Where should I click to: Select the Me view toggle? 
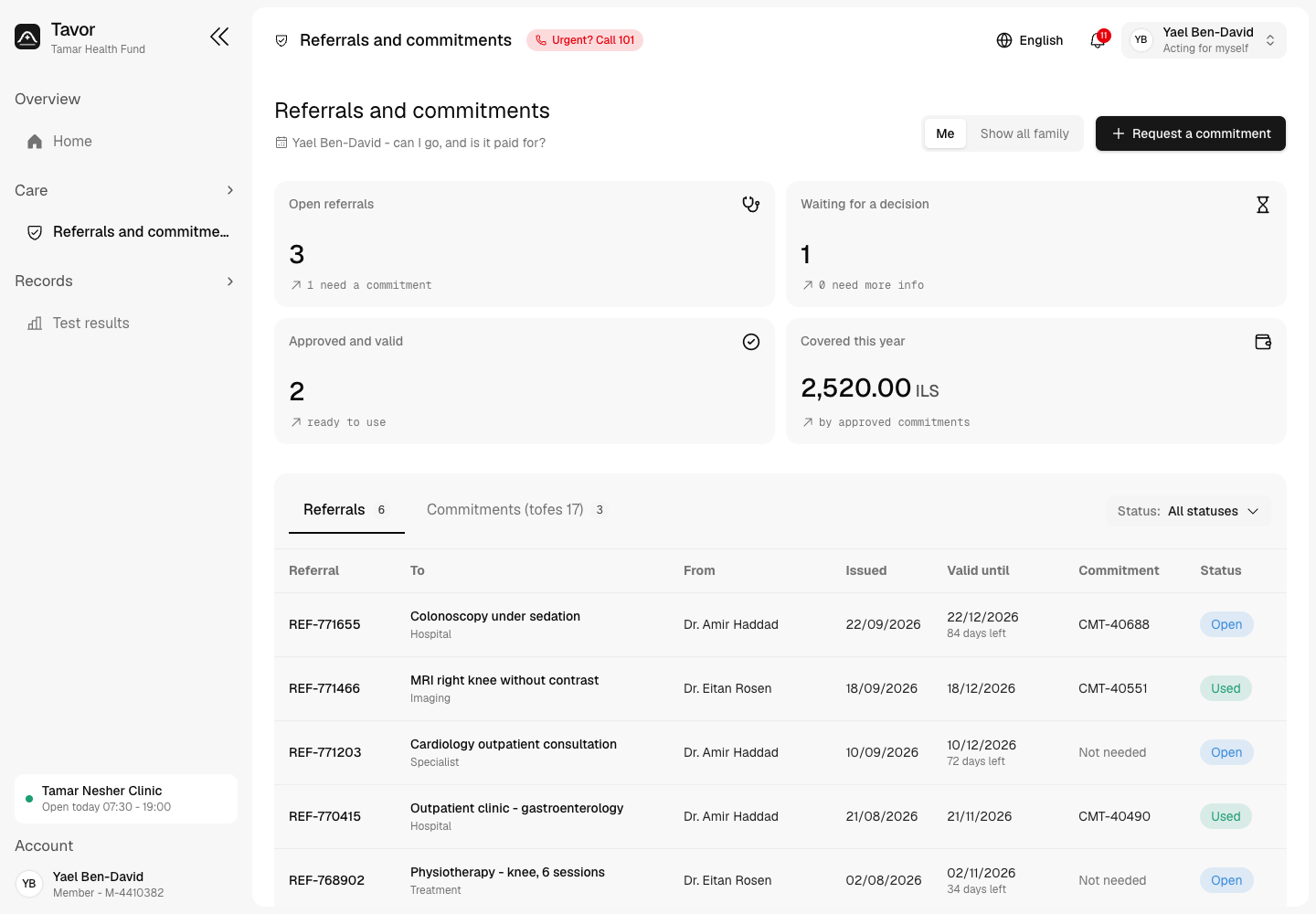point(945,133)
